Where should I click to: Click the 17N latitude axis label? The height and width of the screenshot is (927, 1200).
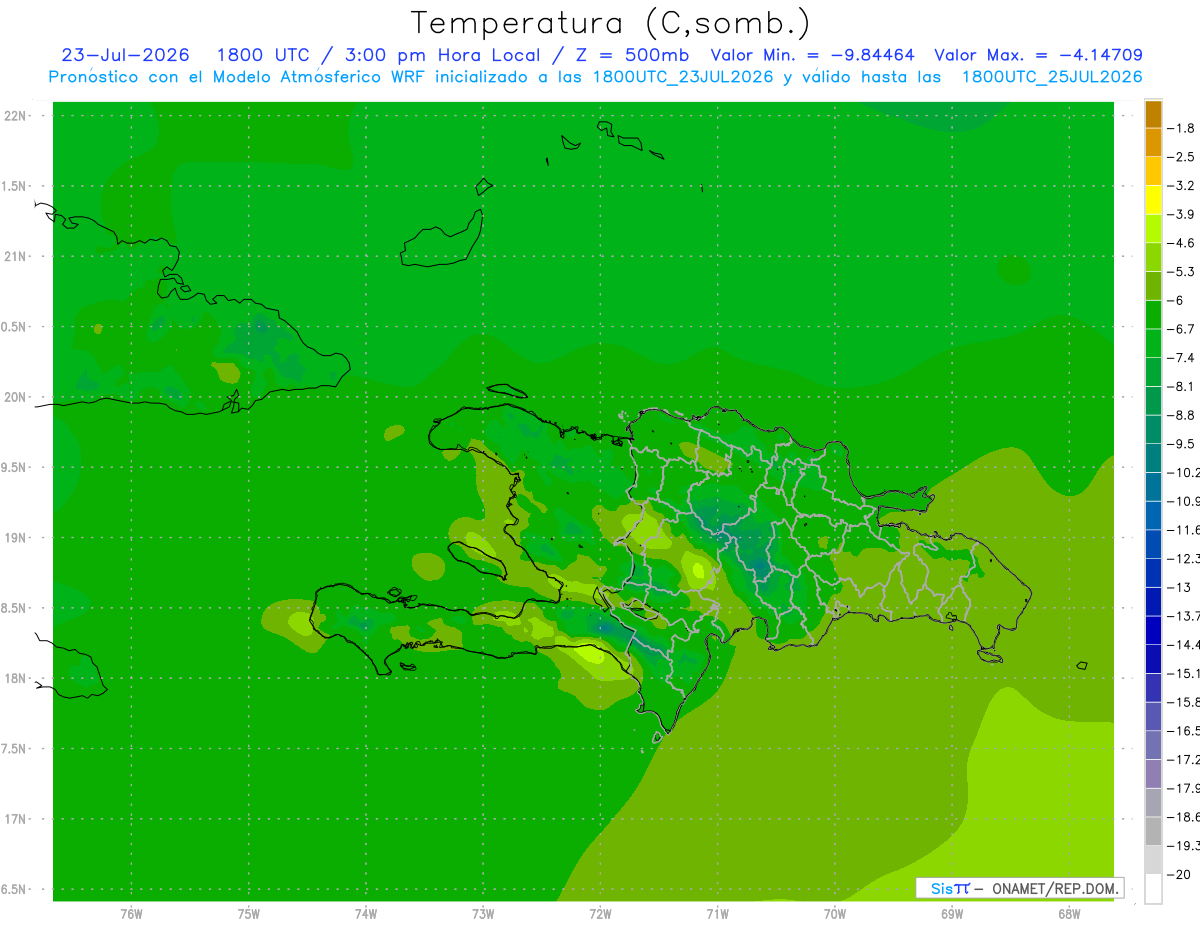(x=16, y=819)
